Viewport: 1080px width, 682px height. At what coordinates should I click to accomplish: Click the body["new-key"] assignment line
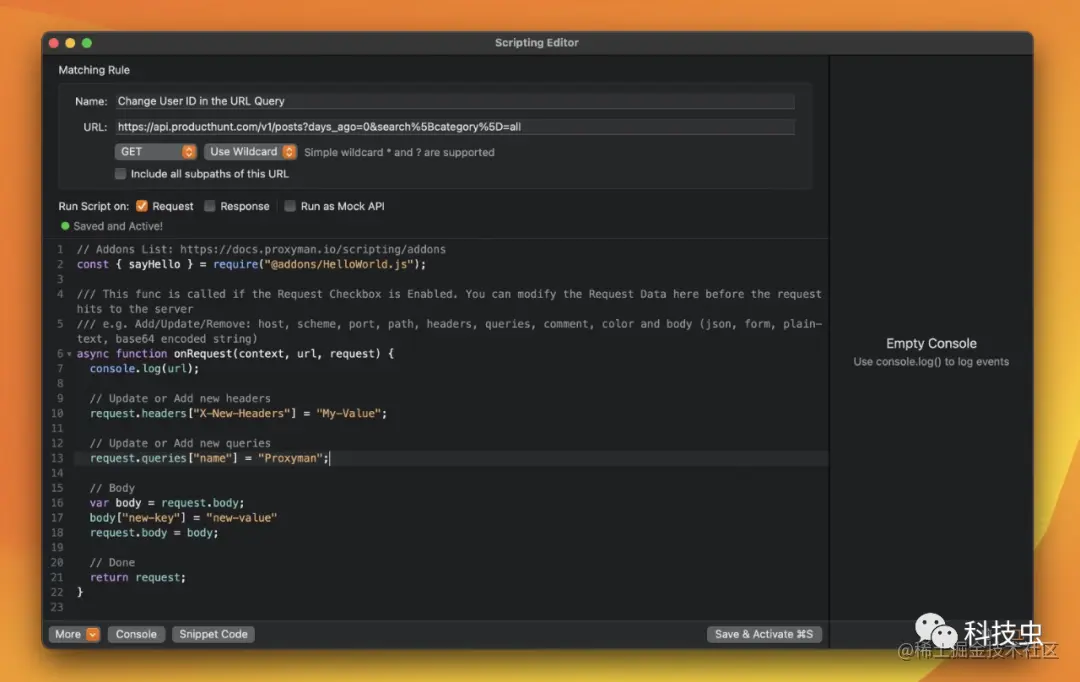[x=183, y=518]
